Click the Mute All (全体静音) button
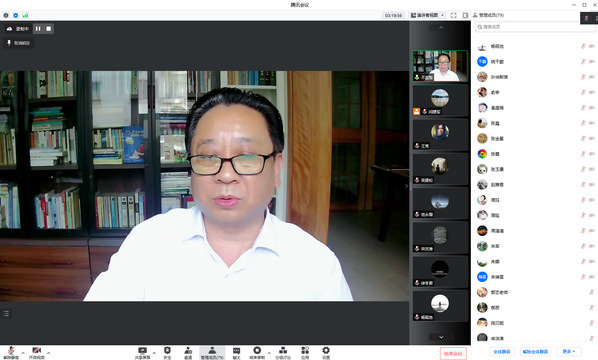This screenshot has width=598, height=360. pos(502,352)
